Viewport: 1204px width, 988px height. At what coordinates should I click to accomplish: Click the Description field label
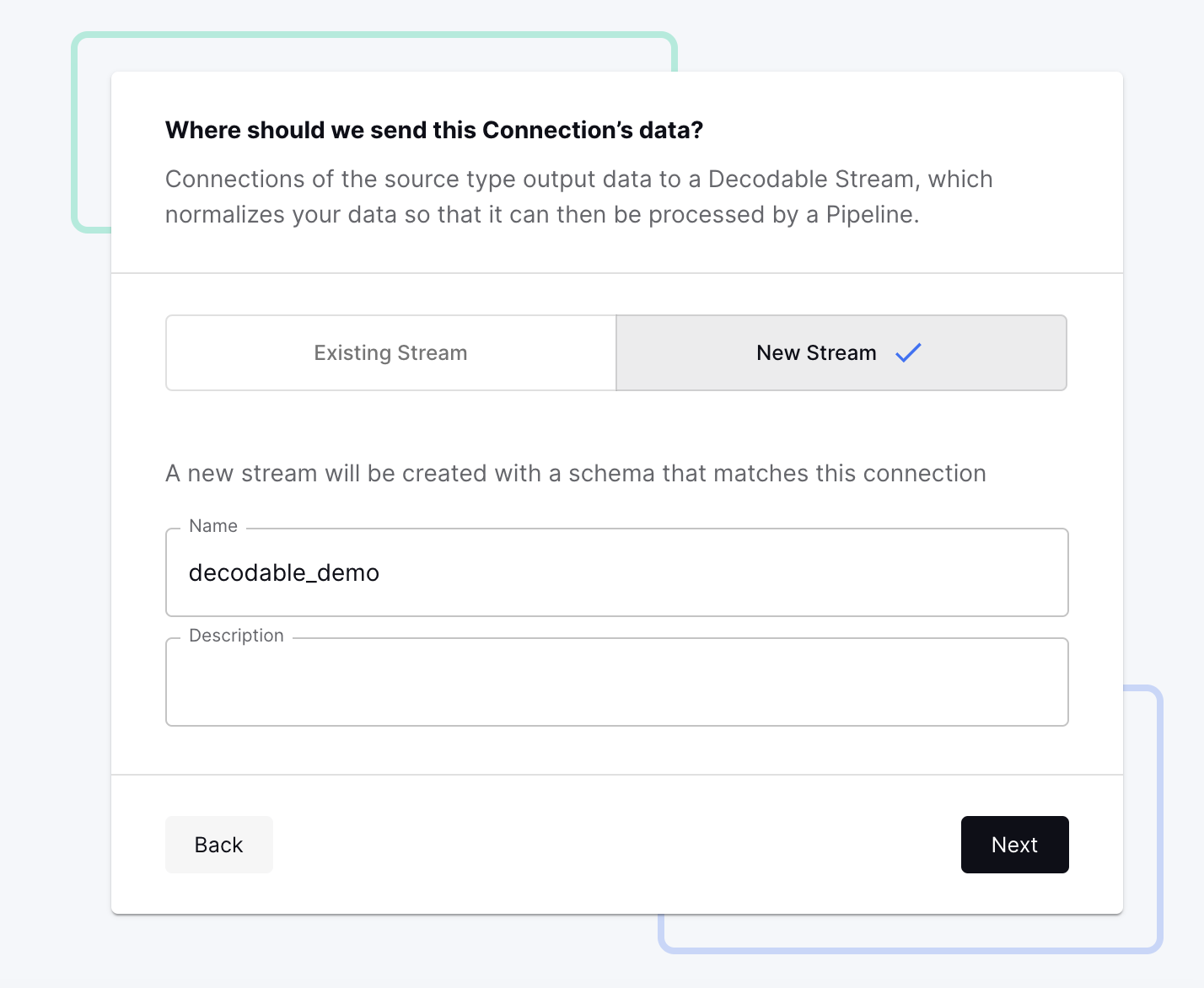click(x=236, y=636)
